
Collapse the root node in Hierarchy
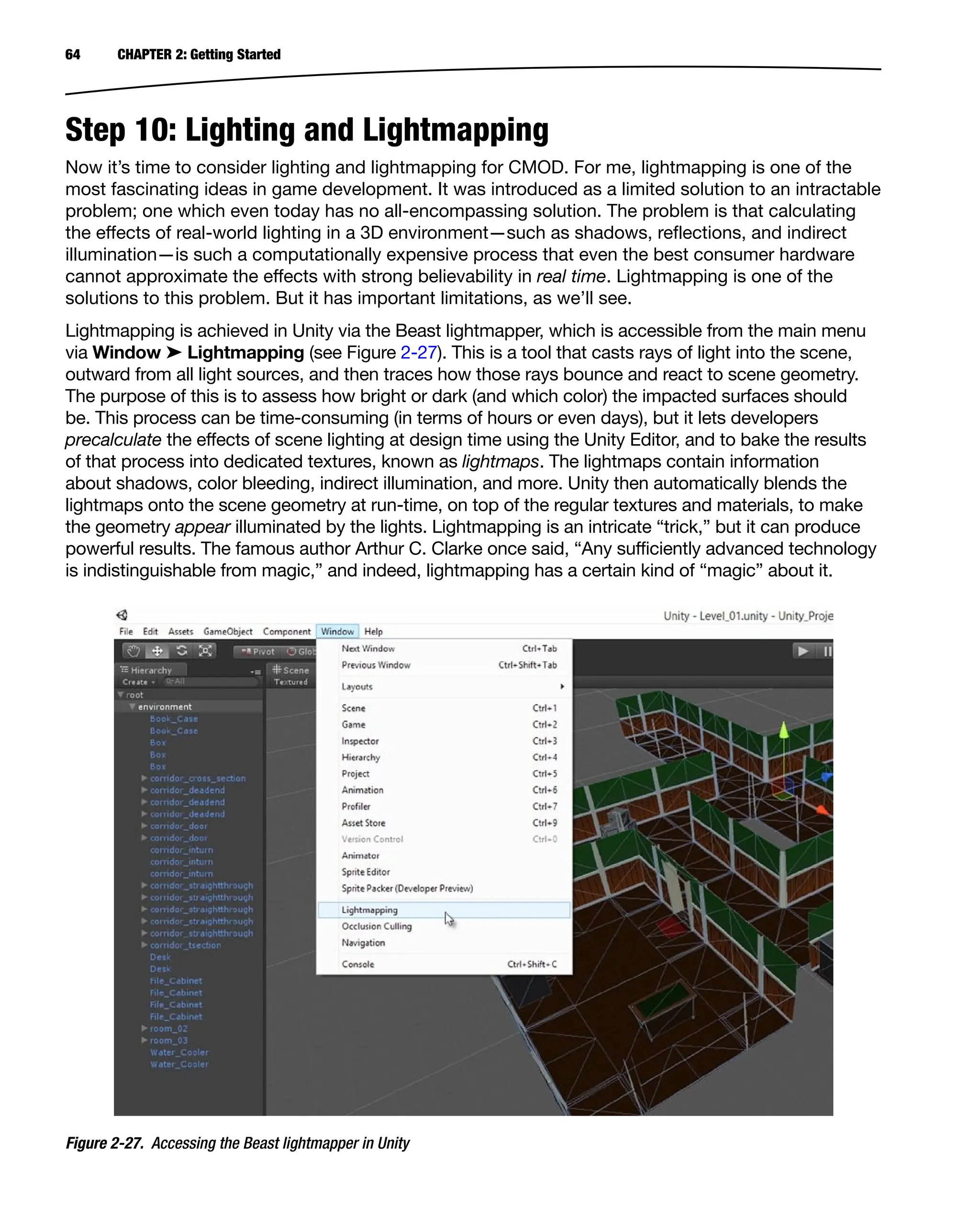coord(121,694)
